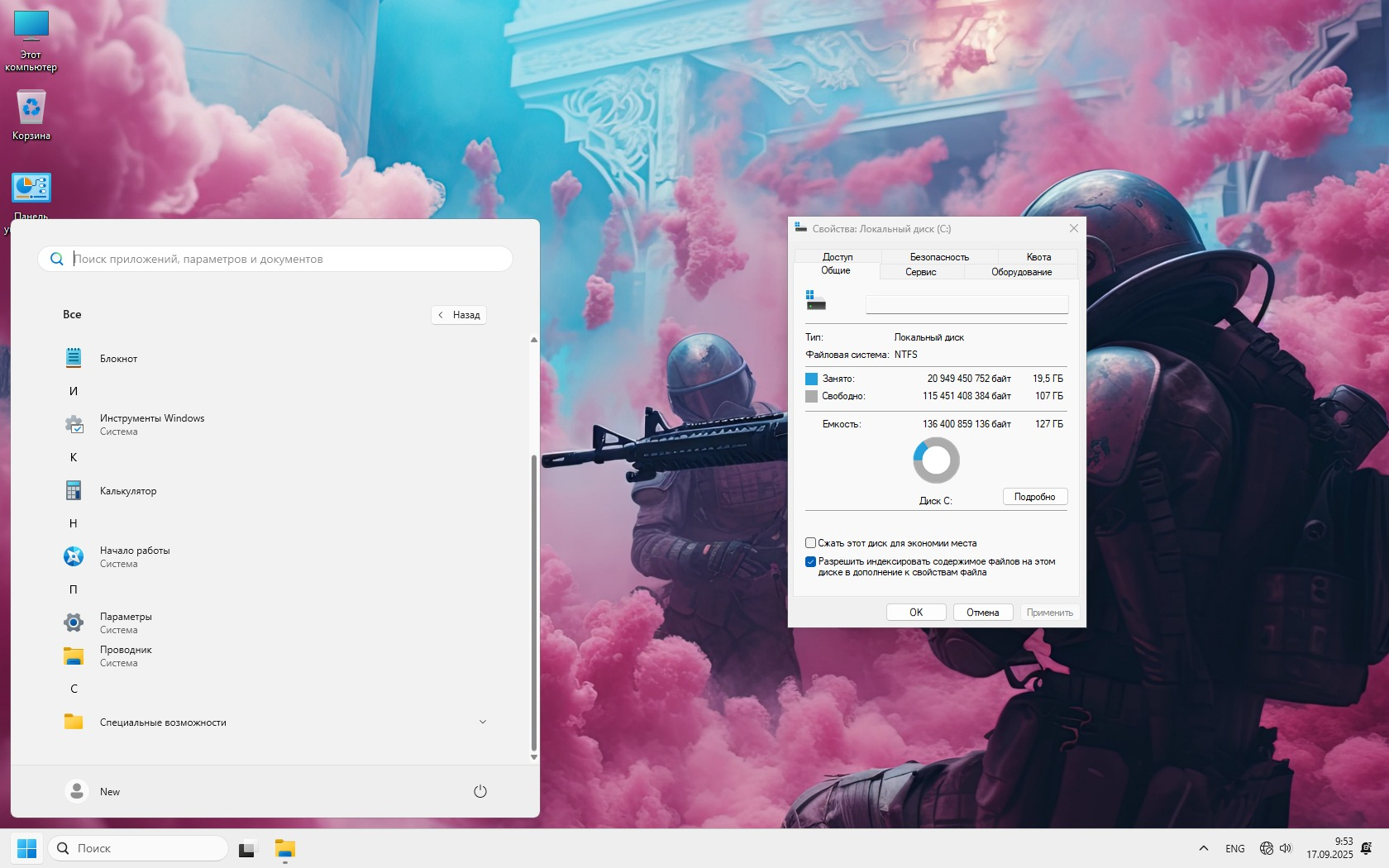Viewport: 1389px width, 868px height.
Task: Open Параметры gear icon
Action: pos(74,622)
